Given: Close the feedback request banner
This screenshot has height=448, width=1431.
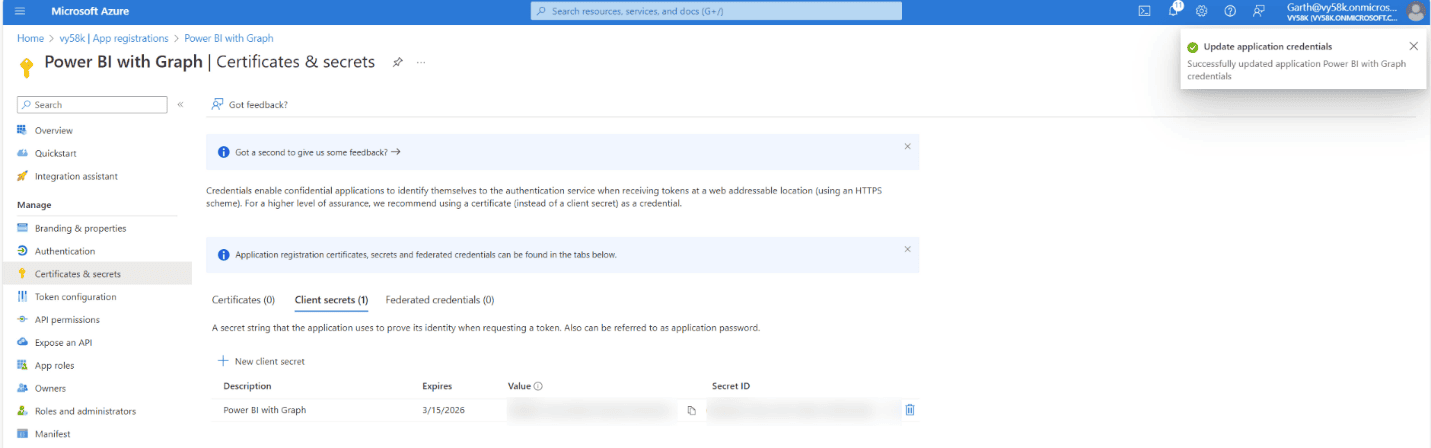Looking at the screenshot, I should pyautogui.click(x=907, y=146).
